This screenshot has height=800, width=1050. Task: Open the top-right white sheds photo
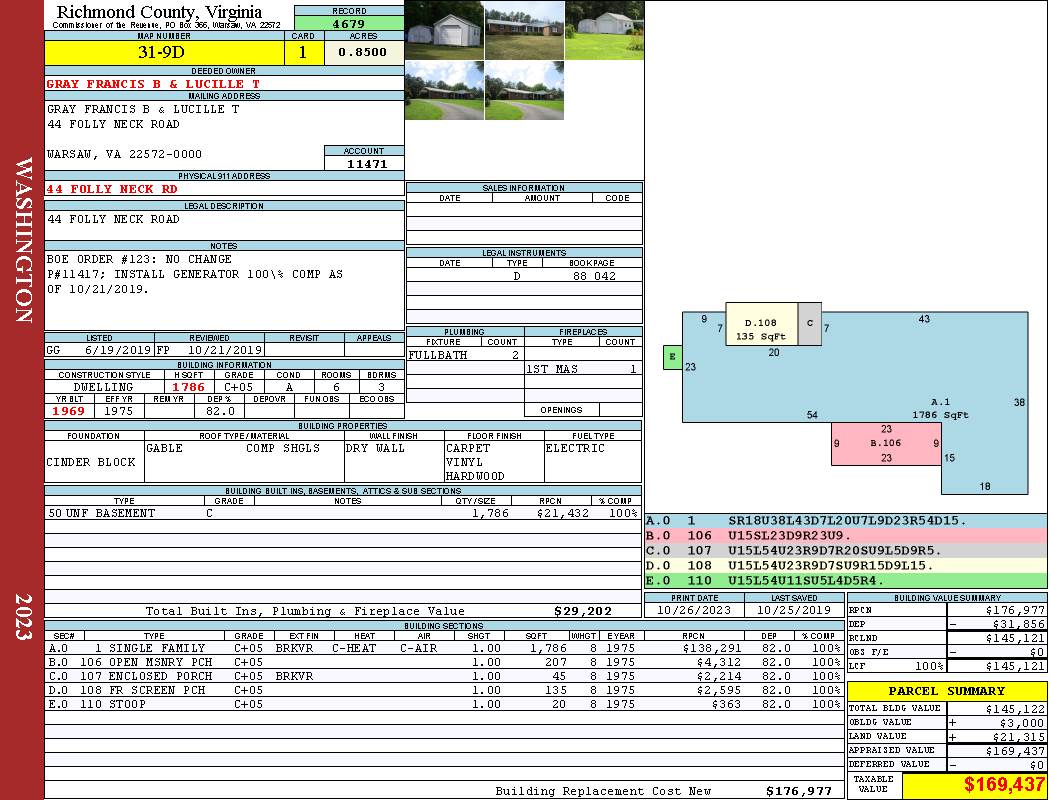tap(604, 30)
